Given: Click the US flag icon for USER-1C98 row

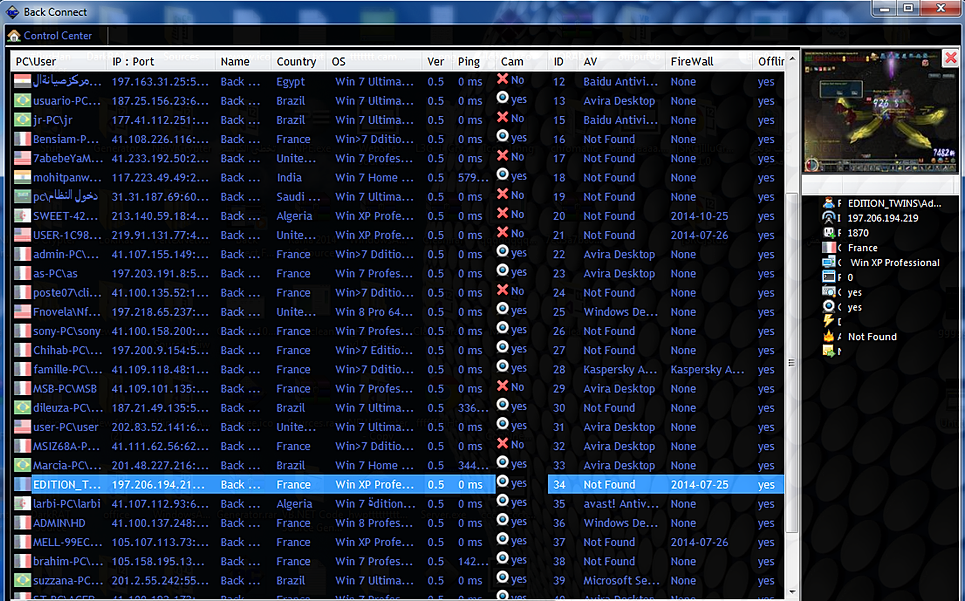Looking at the screenshot, I should [x=22, y=235].
